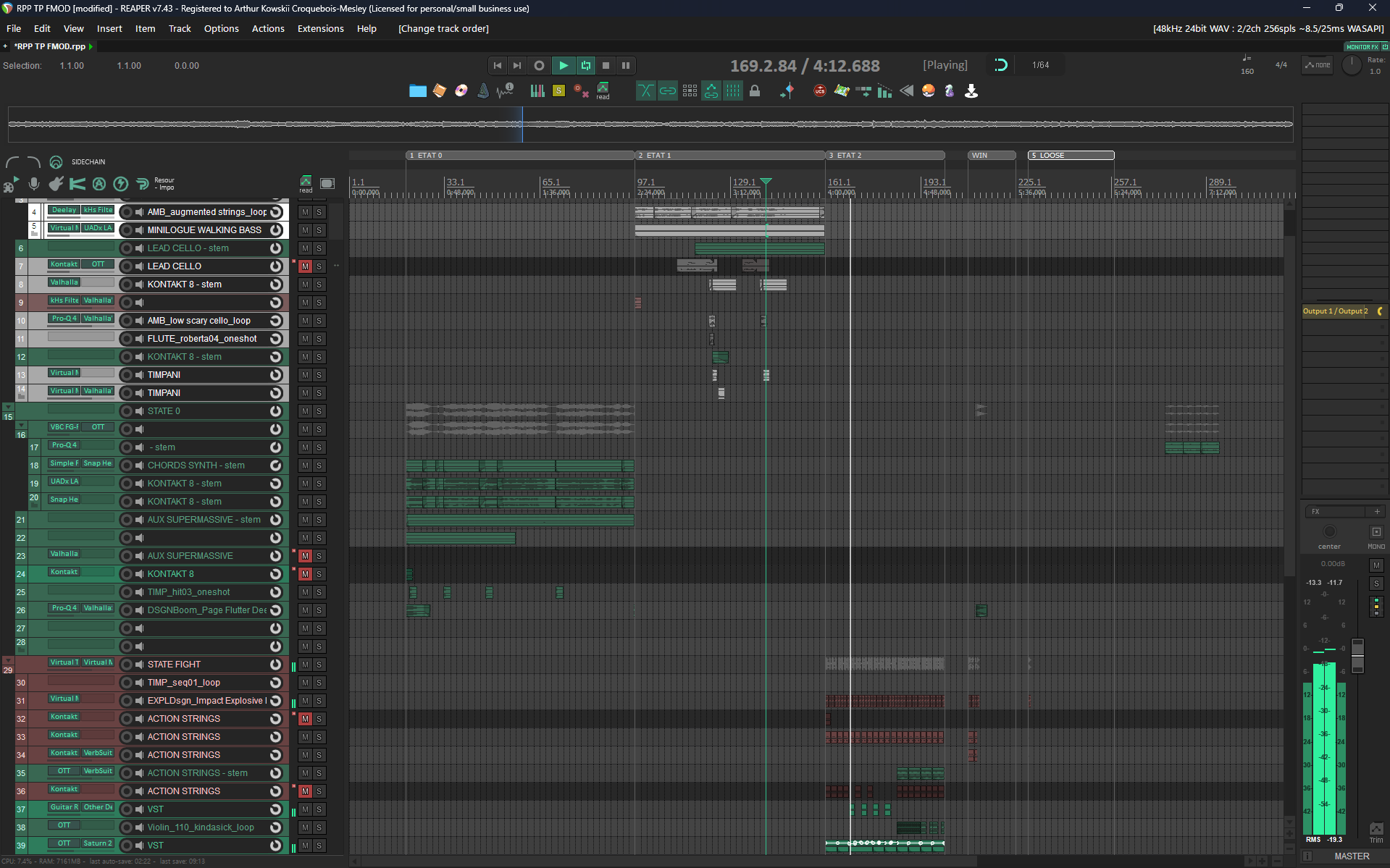Stop playback with the transport stop button
Screen dimensions: 1390x868
pos(606,65)
